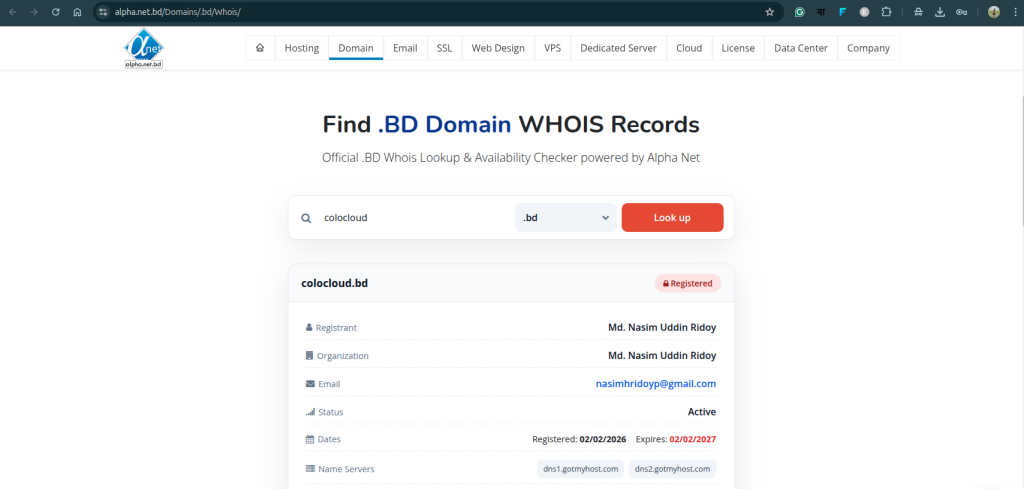Click the dns2.gotmyhost.com name server
The image size is (1024, 489).
[673, 469]
